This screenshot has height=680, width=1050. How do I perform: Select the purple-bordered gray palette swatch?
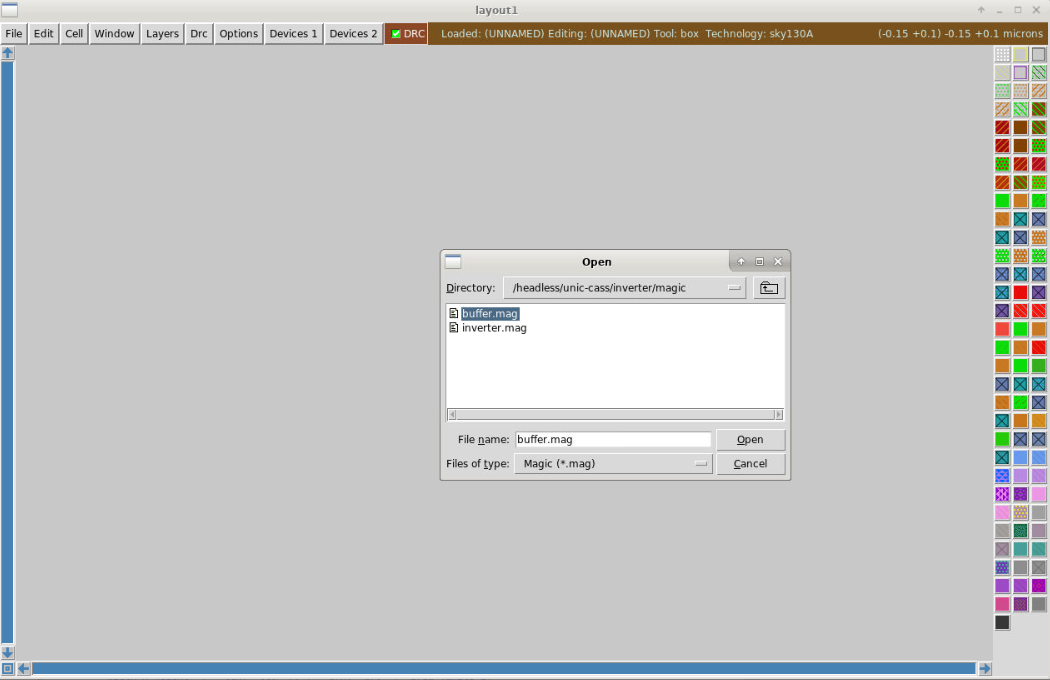click(x=1021, y=72)
